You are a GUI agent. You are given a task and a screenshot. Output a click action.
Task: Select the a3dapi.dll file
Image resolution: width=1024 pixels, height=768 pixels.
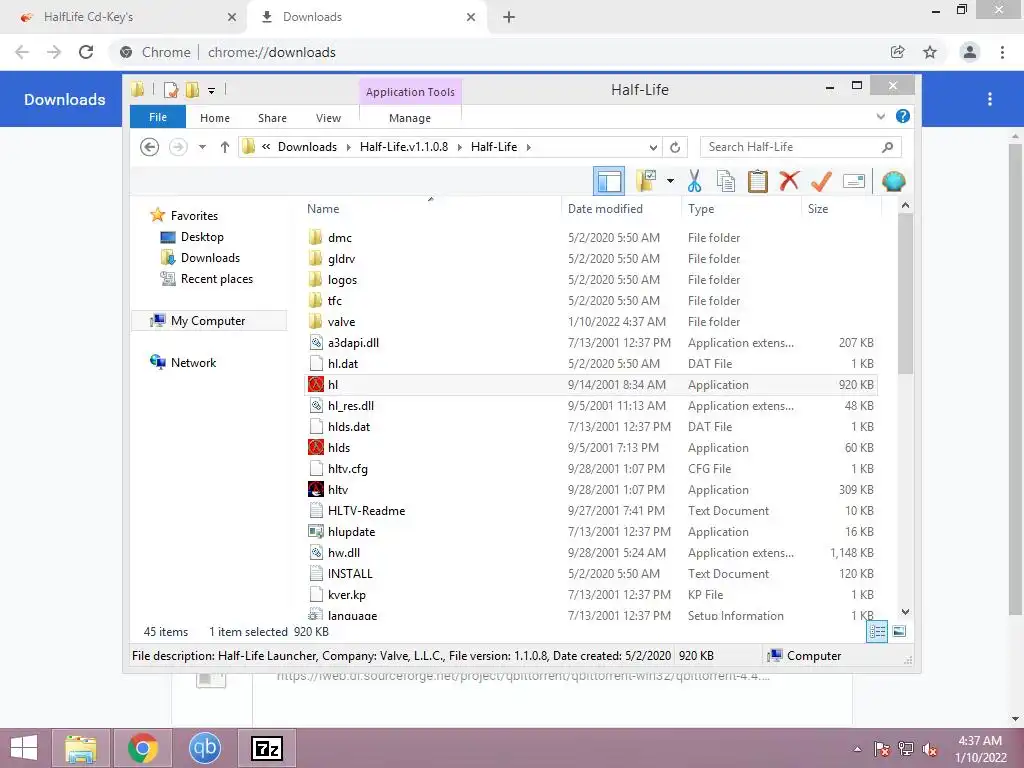point(591,343)
